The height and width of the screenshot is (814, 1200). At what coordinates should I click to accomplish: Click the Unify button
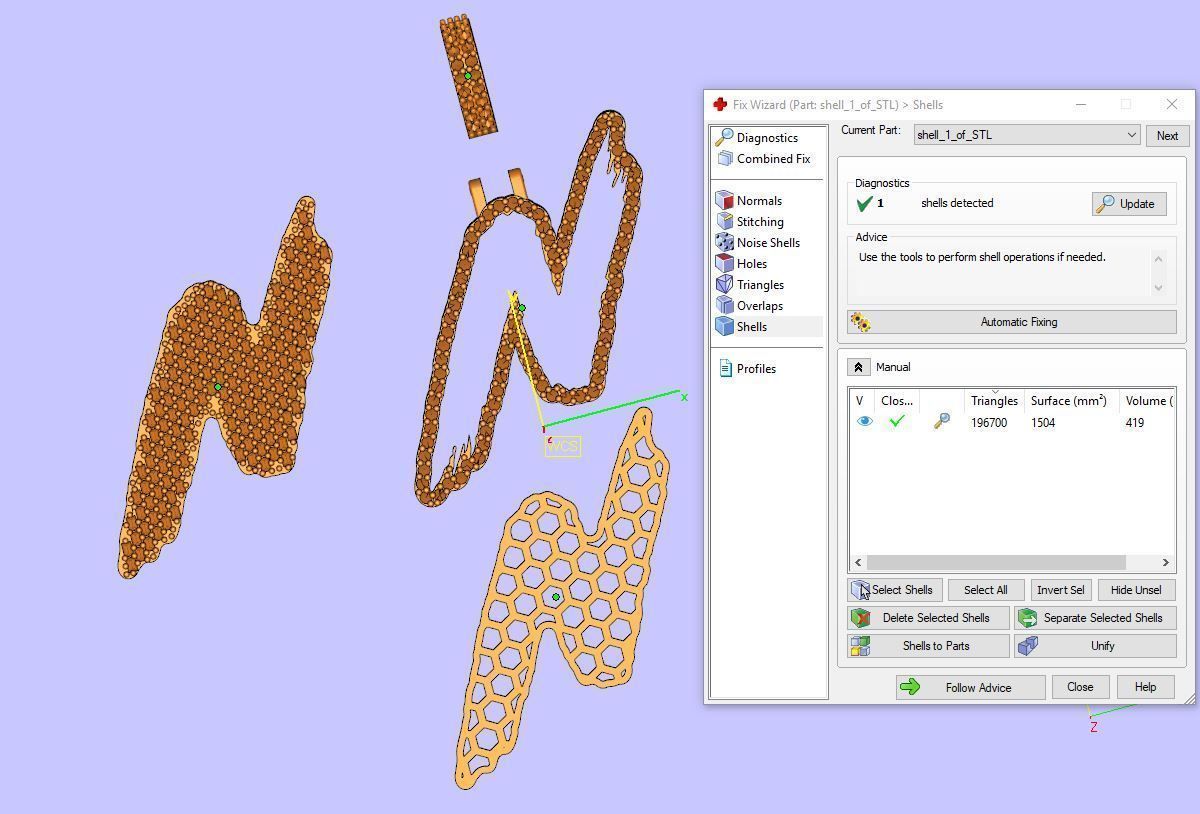tap(1095, 646)
